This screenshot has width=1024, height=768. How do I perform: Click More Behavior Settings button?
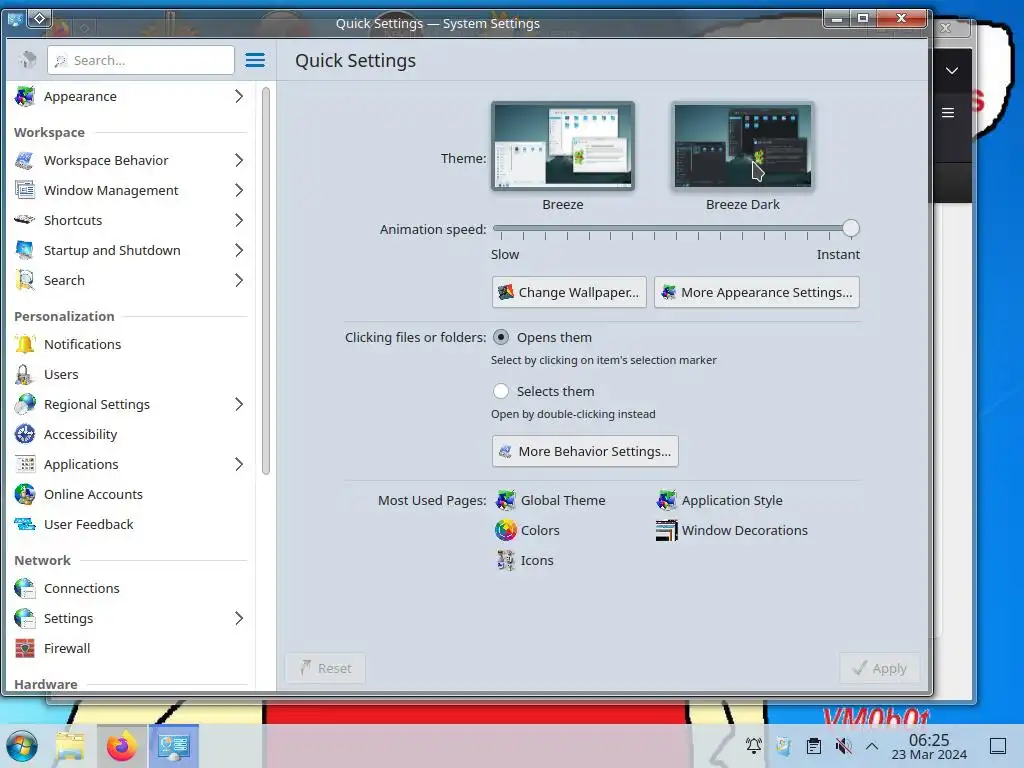(x=585, y=451)
